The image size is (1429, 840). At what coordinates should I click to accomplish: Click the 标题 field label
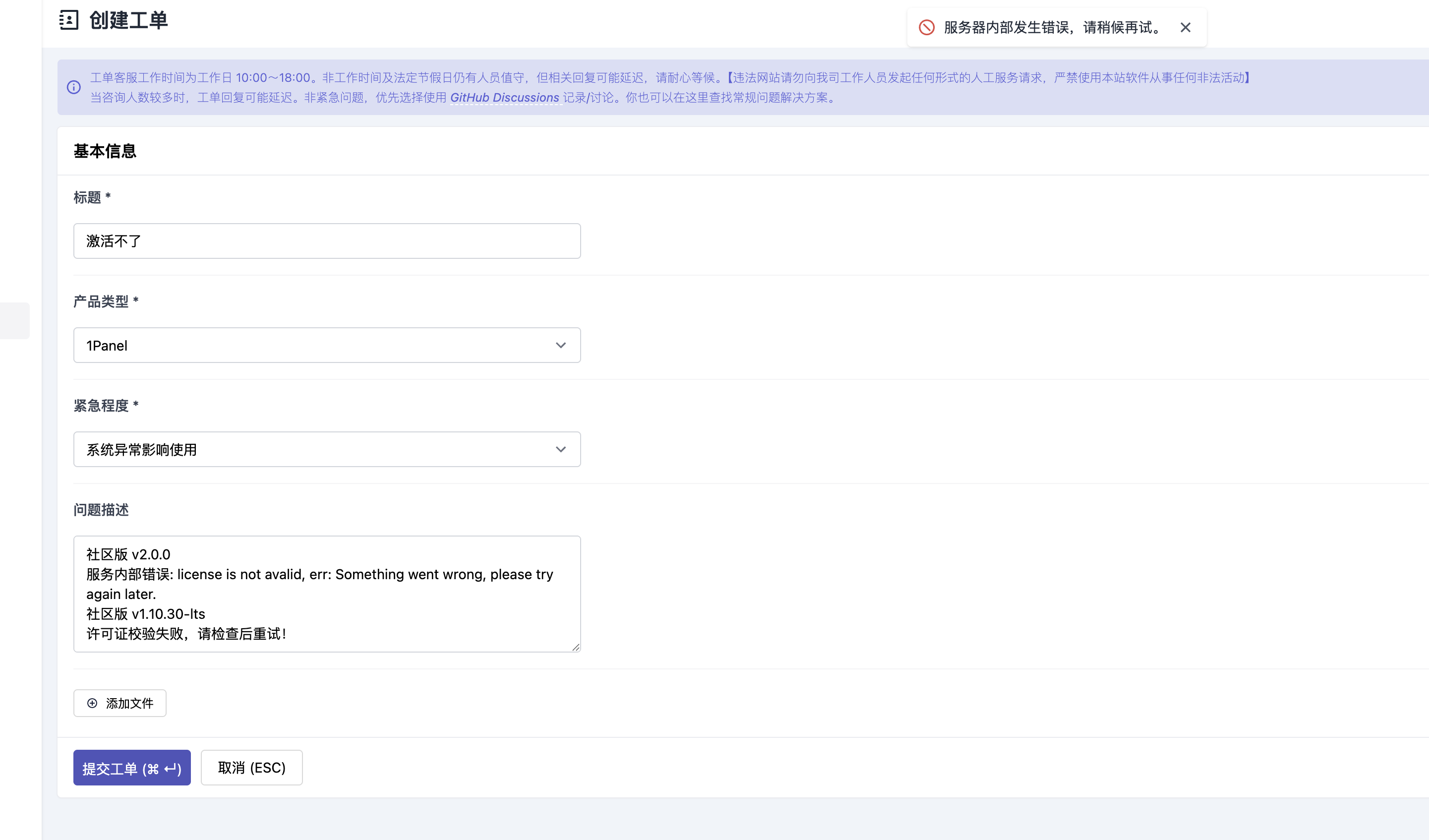[x=92, y=197]
